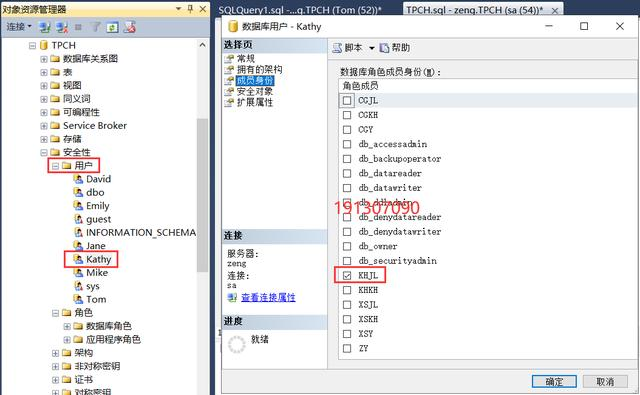
Task: Collapse the TPCH database node
Action: point(32,46)
